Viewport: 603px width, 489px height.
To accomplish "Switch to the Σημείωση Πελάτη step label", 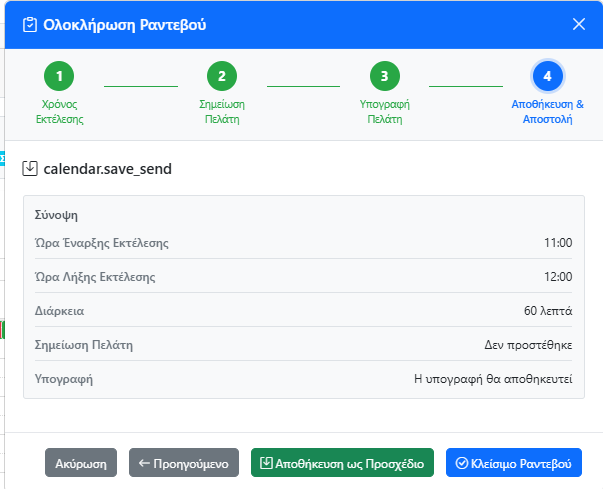I will point(222,111).
